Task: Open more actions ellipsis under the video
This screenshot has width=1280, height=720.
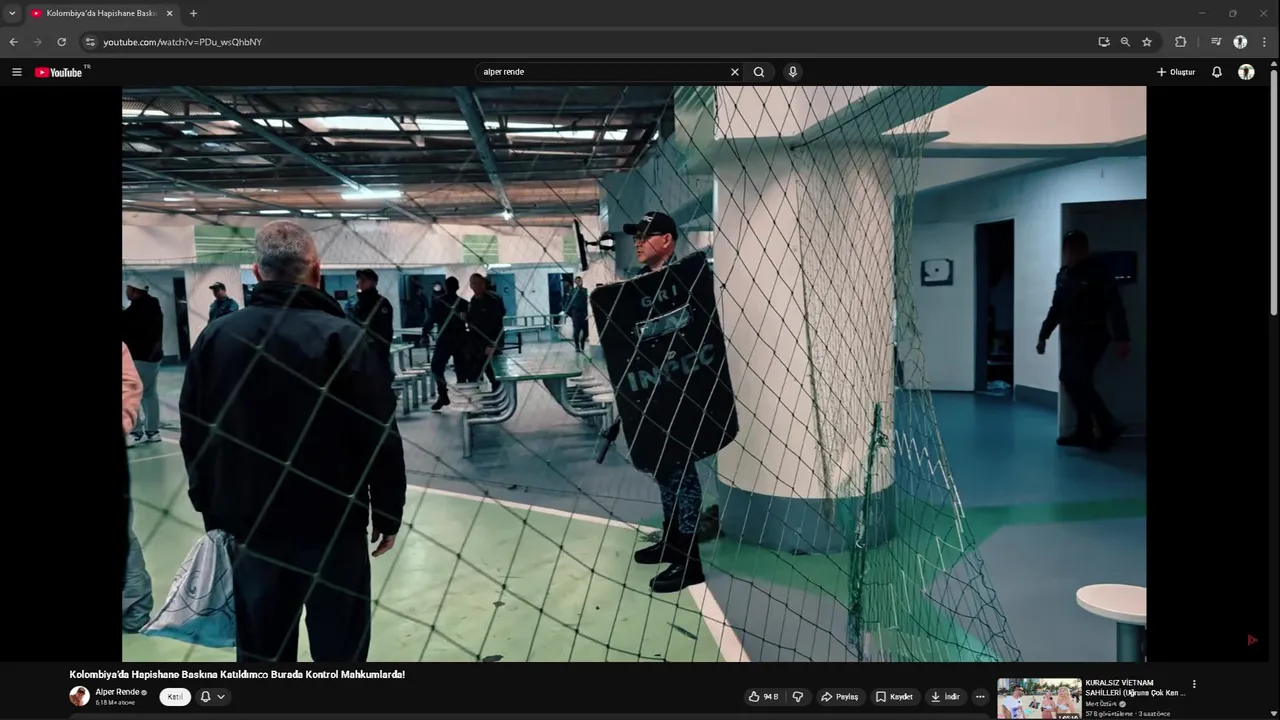Action: (980, 697)
